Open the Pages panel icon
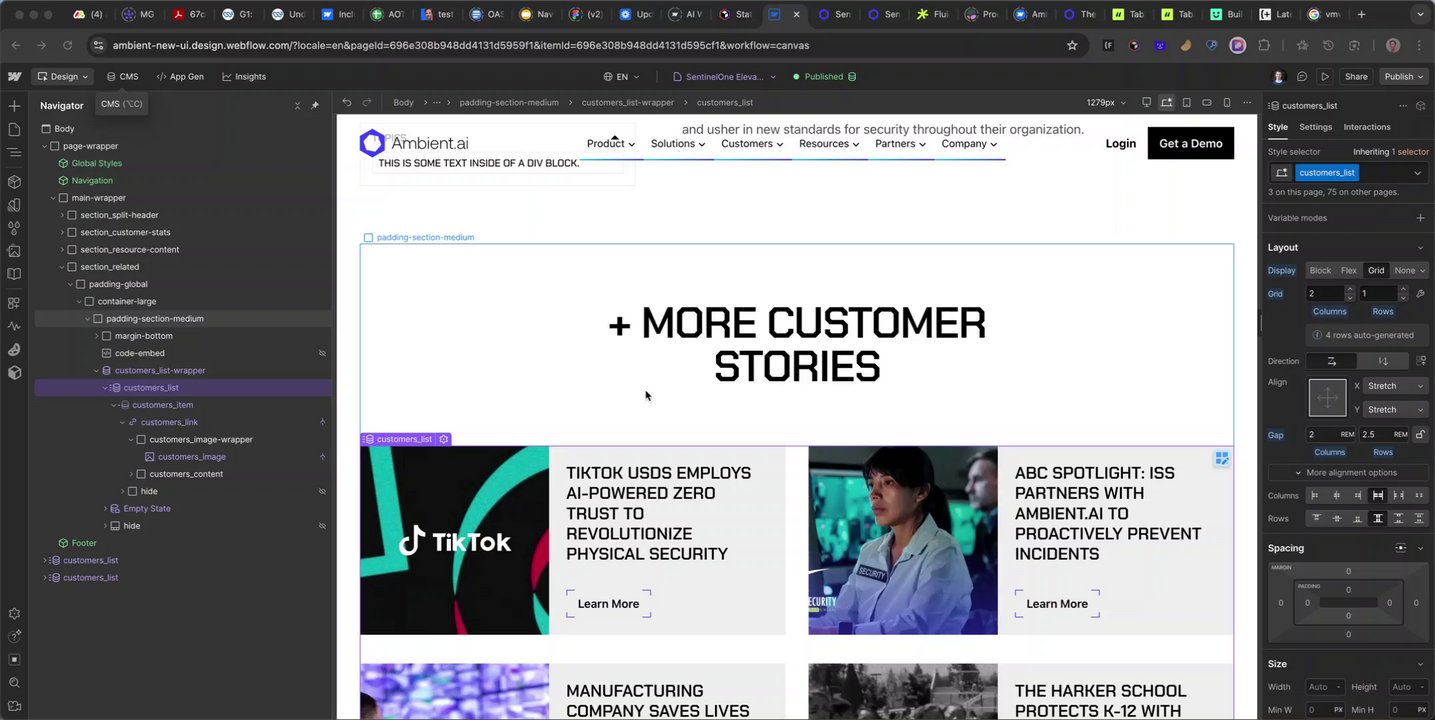The height and width of the screenshot is (720, 1435). [14, 129]
